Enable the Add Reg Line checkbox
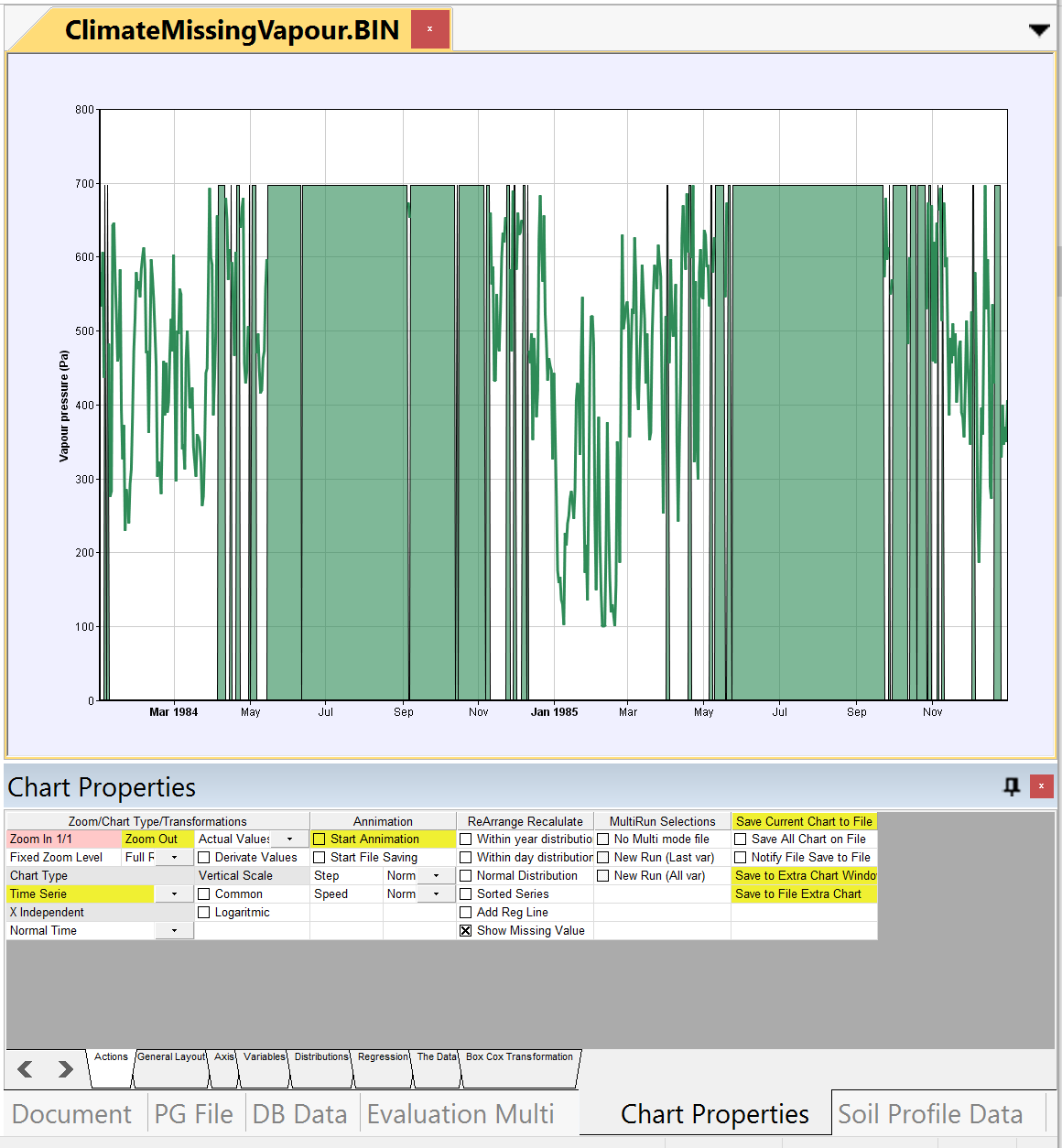 coord(466,913)
